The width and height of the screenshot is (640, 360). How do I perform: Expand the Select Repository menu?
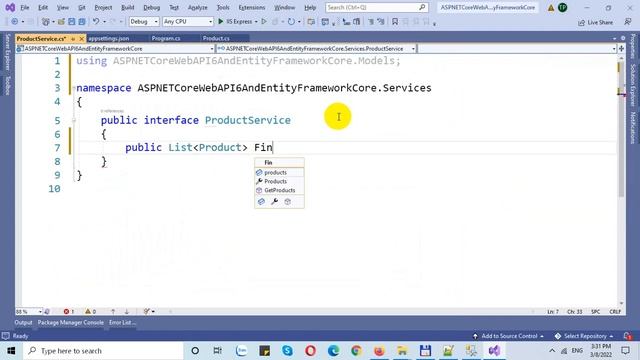584,336
